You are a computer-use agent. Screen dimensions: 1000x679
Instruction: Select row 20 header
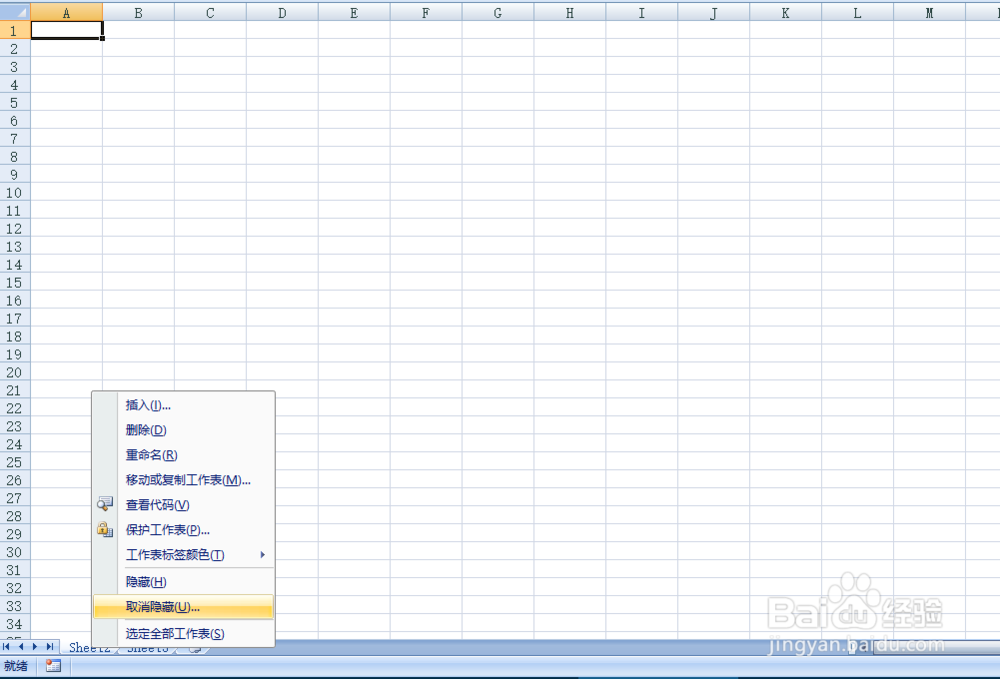(15, 372)
